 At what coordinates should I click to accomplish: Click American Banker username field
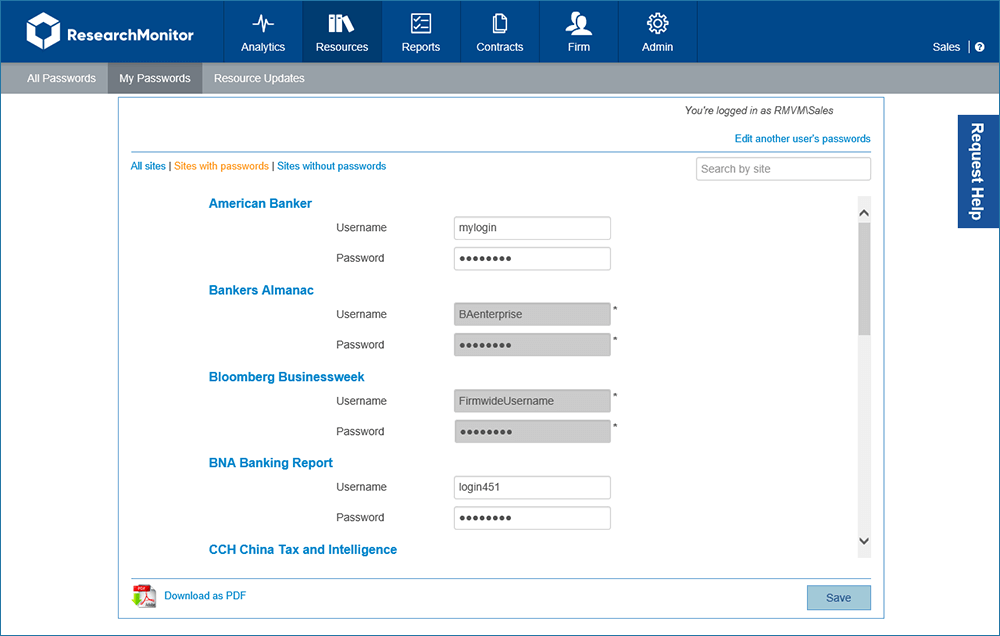532,228
